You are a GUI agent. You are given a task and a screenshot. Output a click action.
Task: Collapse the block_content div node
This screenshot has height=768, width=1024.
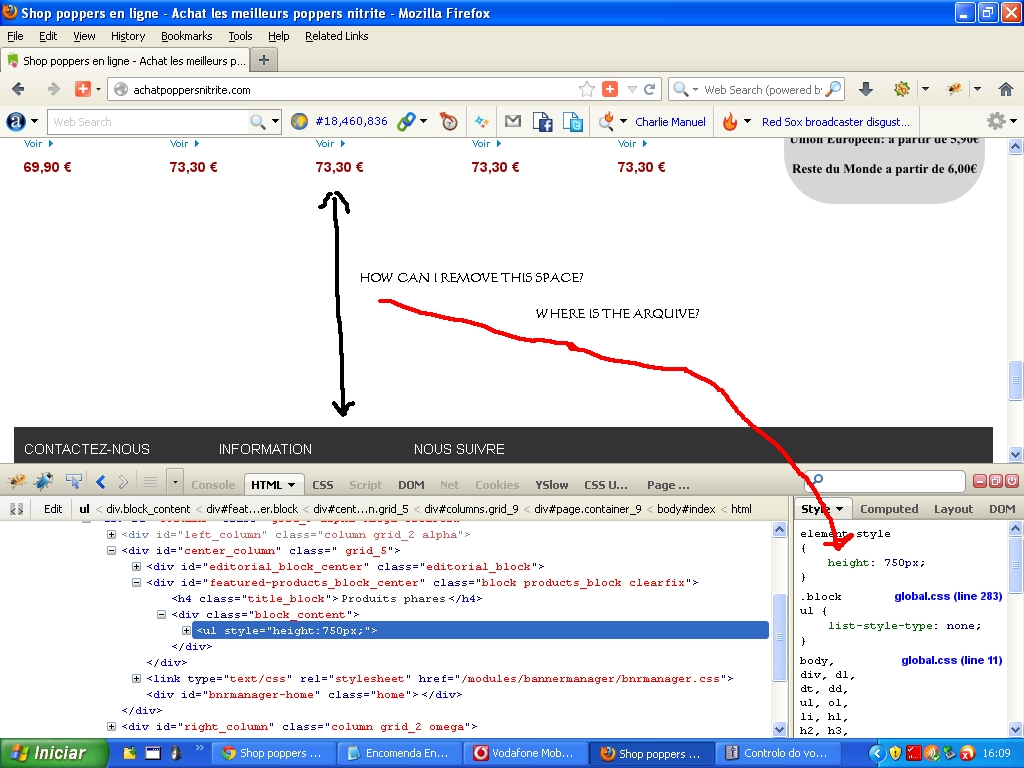pos(161,615)
